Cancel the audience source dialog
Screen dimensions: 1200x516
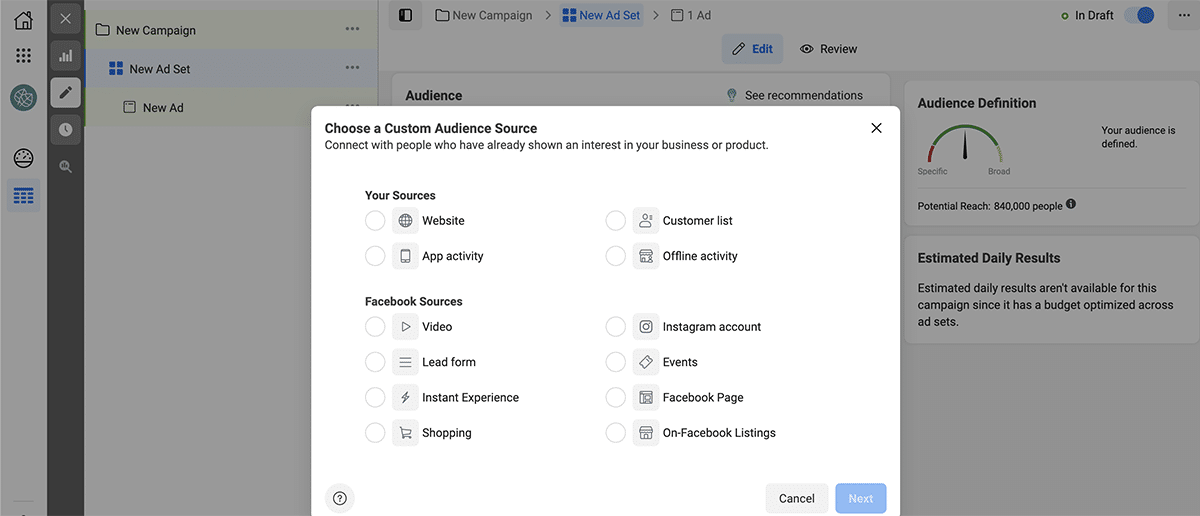point(797,498)
